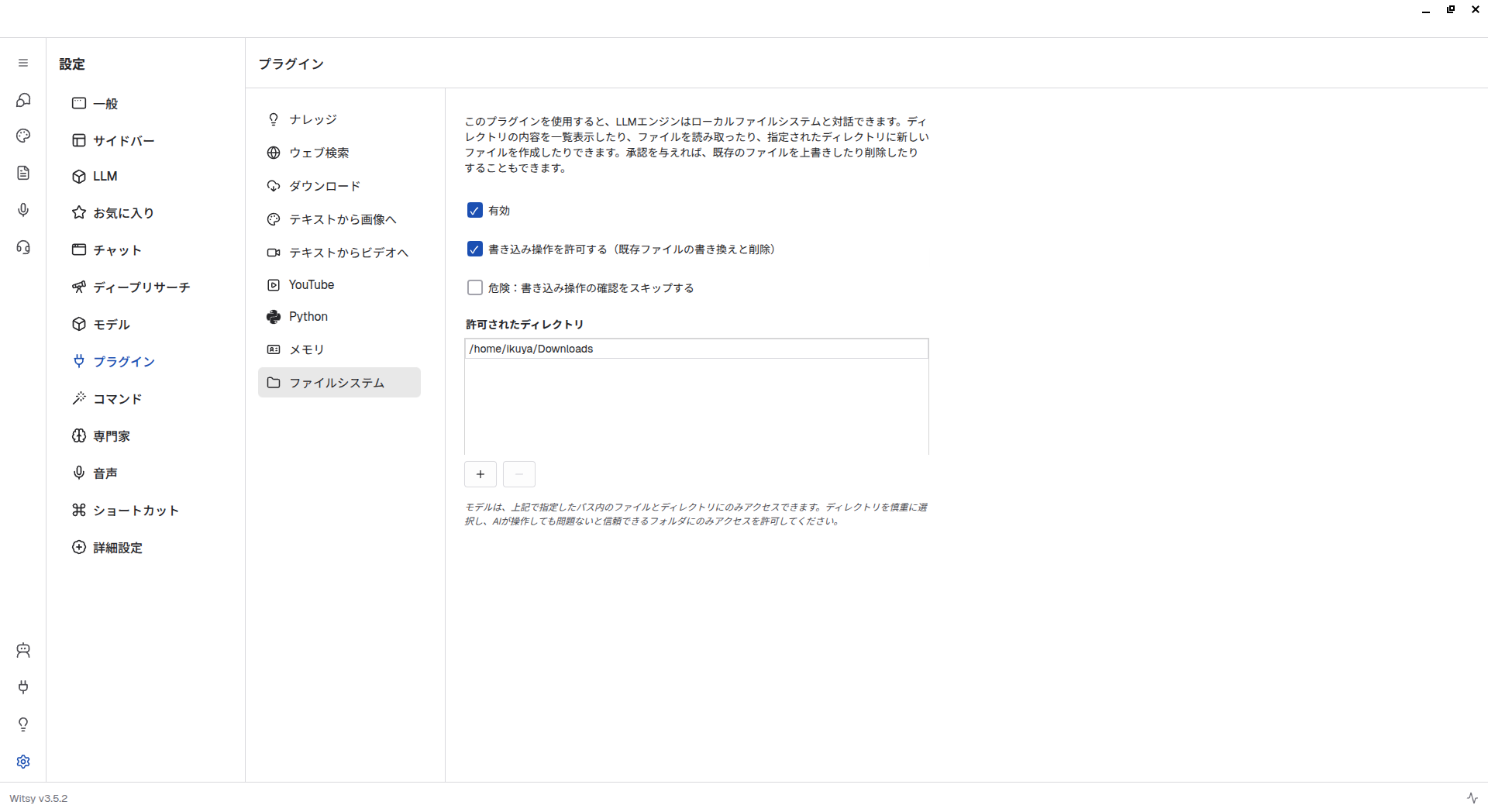Open the scratchpad document icon

pos(23,173)
